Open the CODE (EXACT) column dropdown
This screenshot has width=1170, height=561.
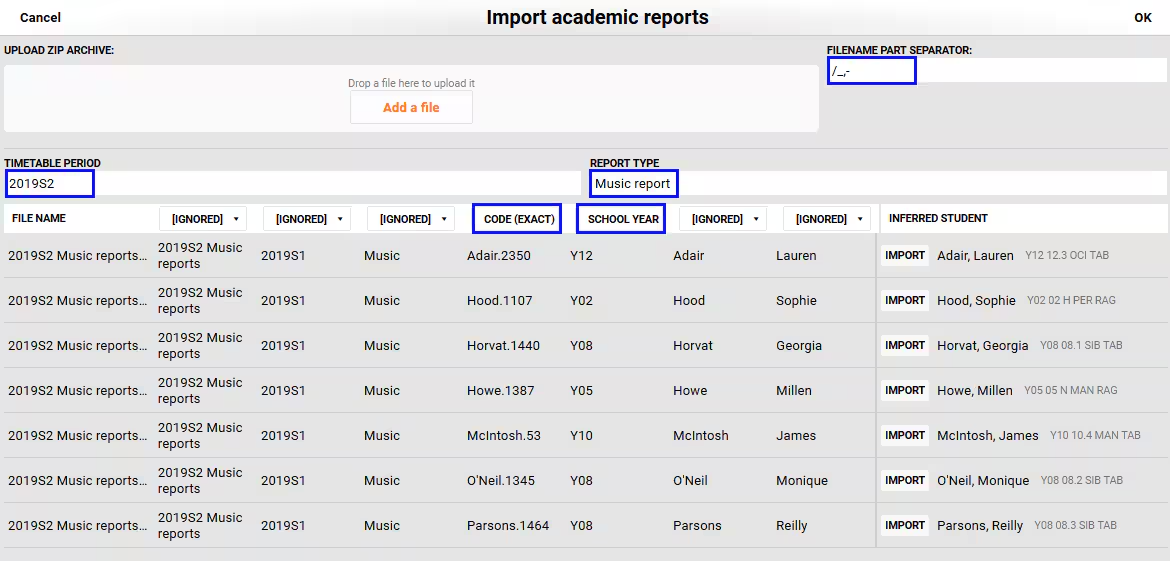pyautogui.click(x=516, y=219)
